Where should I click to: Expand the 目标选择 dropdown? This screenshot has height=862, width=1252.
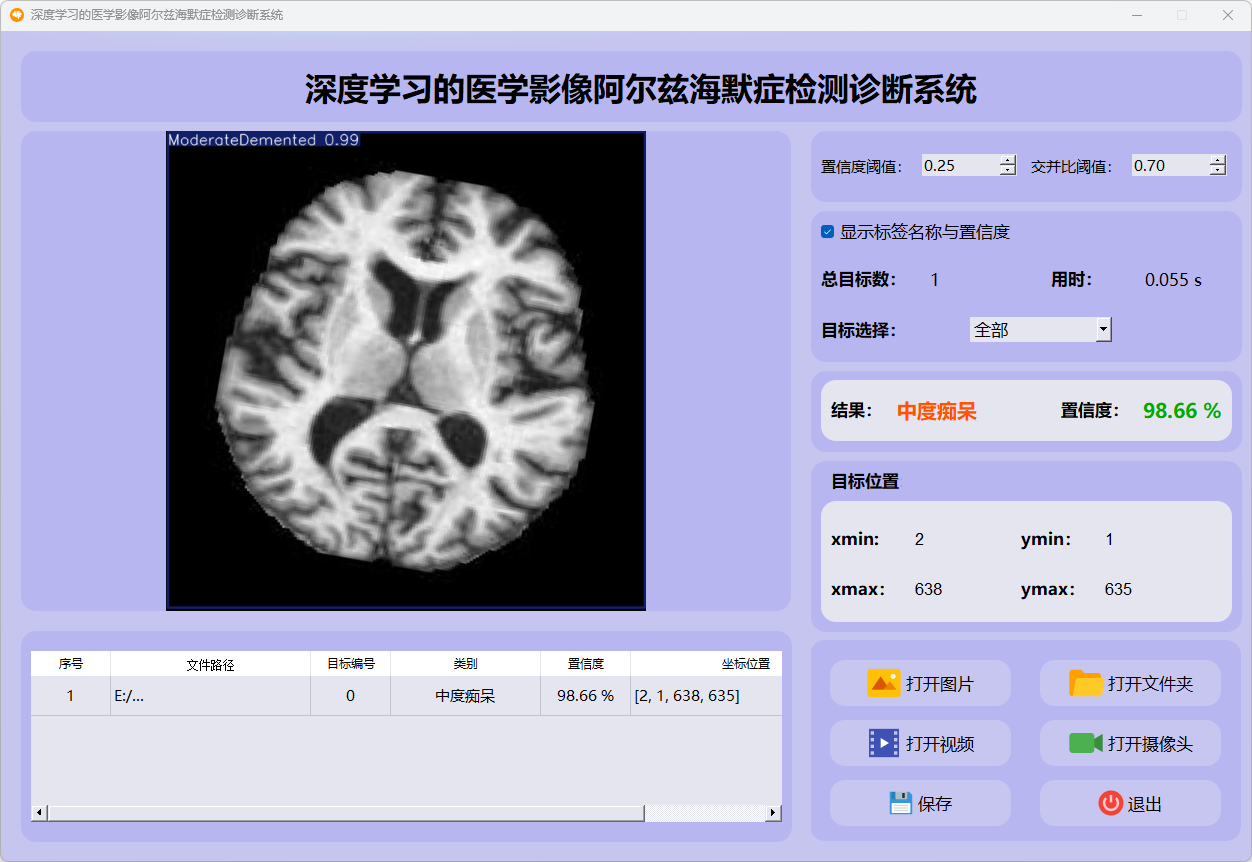(1103, 329)
